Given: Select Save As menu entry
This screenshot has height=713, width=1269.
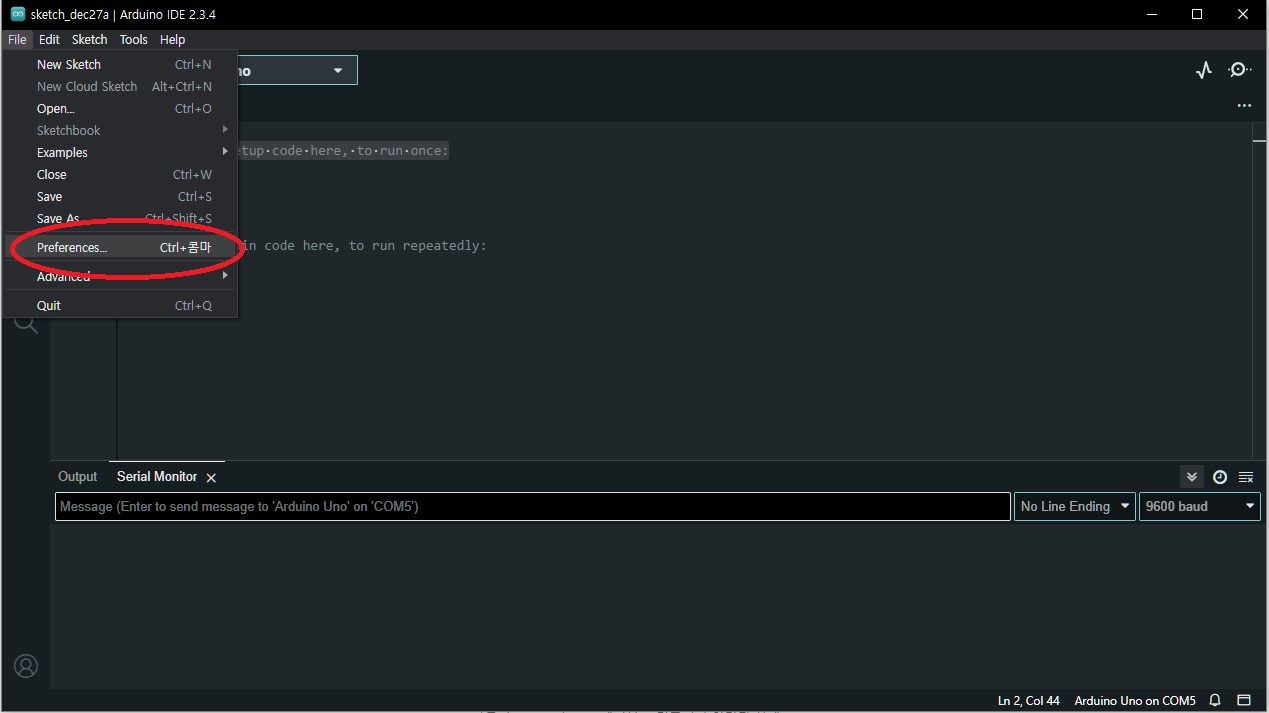Looking at the screenshot, I should click(x=120, y=218).
